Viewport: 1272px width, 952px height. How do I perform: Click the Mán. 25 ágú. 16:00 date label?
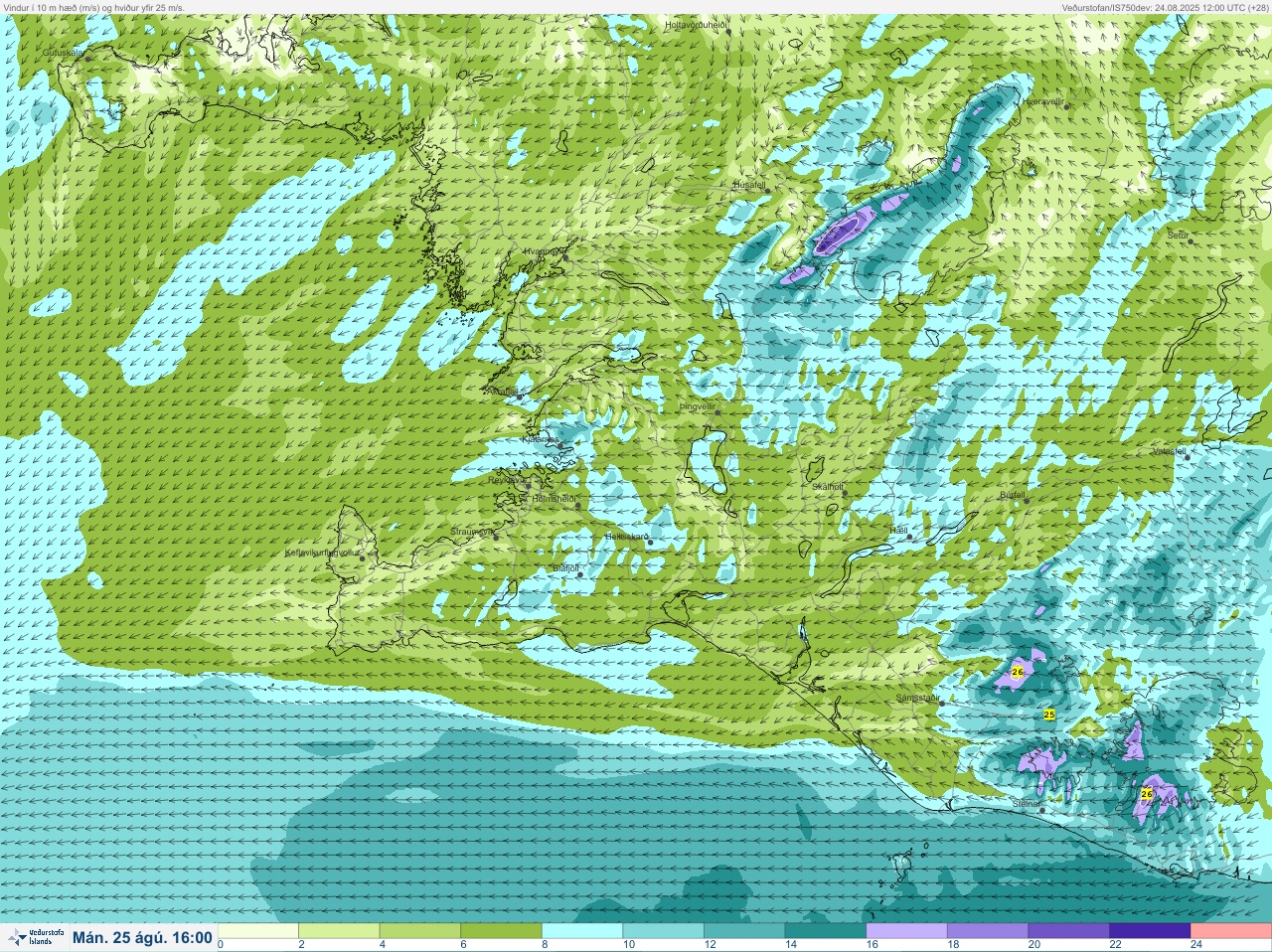(x=142, y=937)
